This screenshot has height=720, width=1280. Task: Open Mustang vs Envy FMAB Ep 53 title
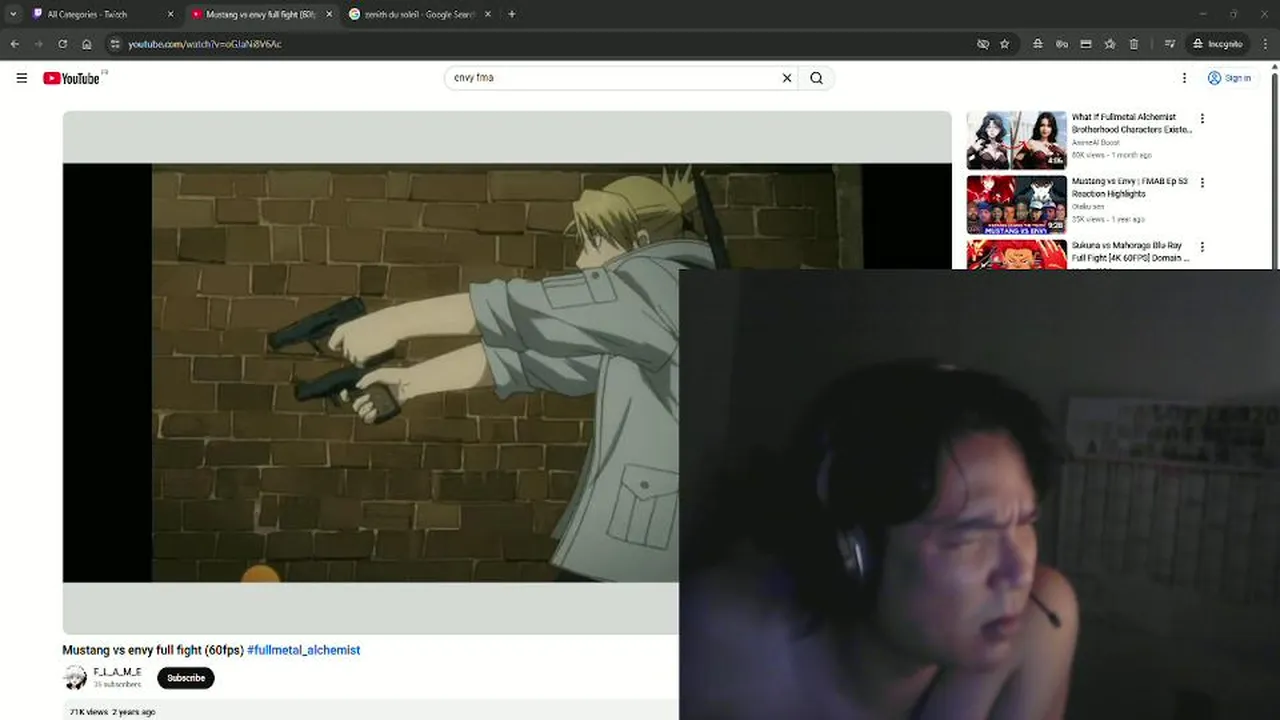click(1129, 188)
